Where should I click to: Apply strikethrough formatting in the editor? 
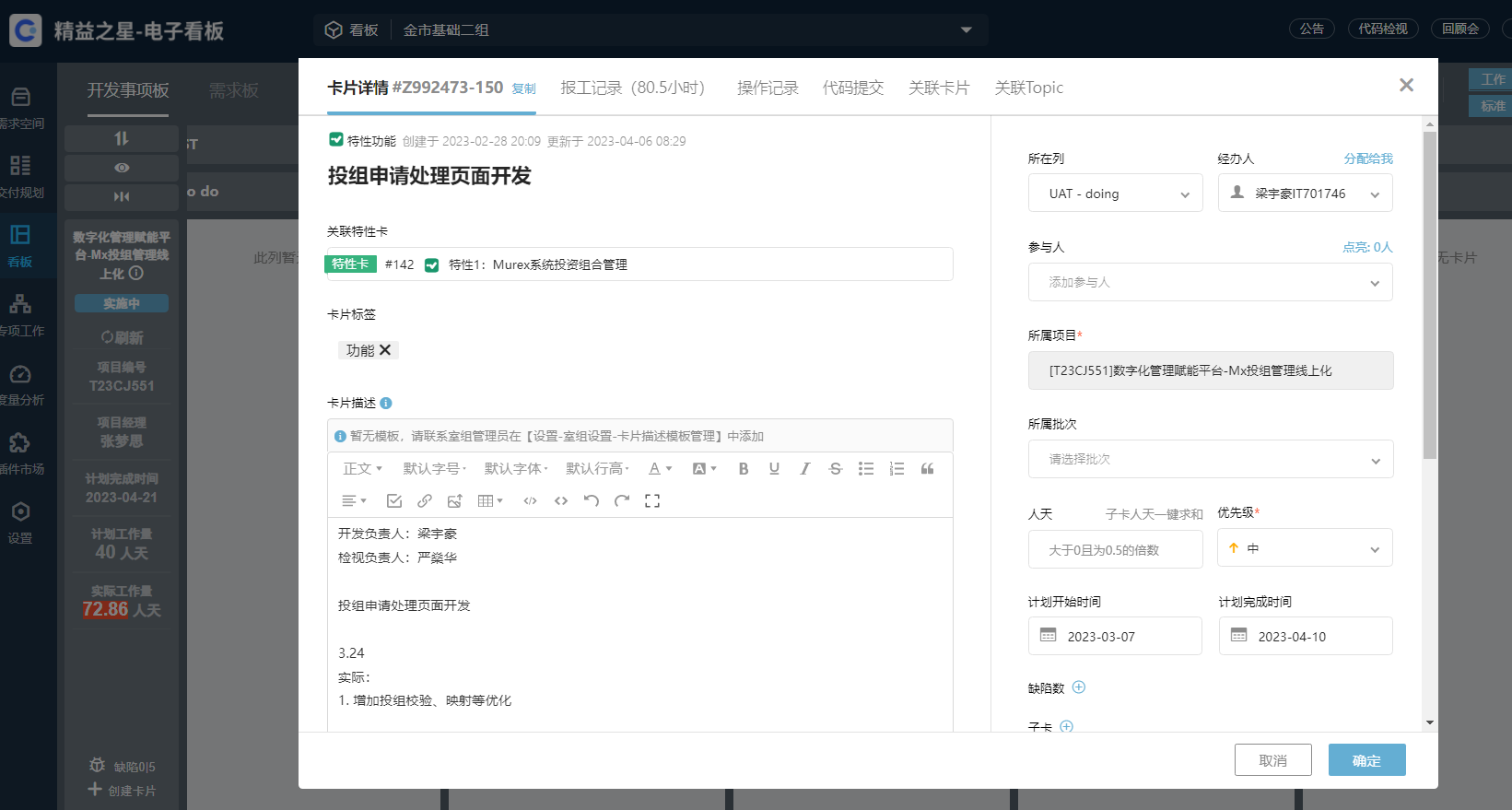836,469
